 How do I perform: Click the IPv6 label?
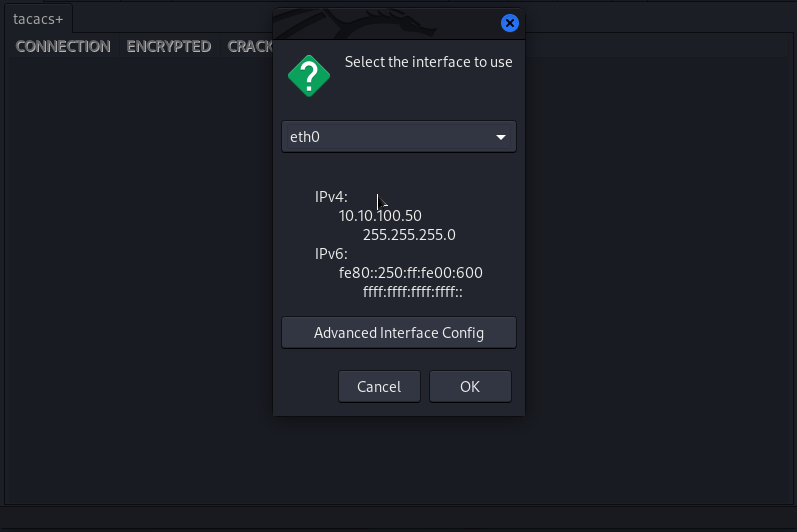[x=331, y=254]
